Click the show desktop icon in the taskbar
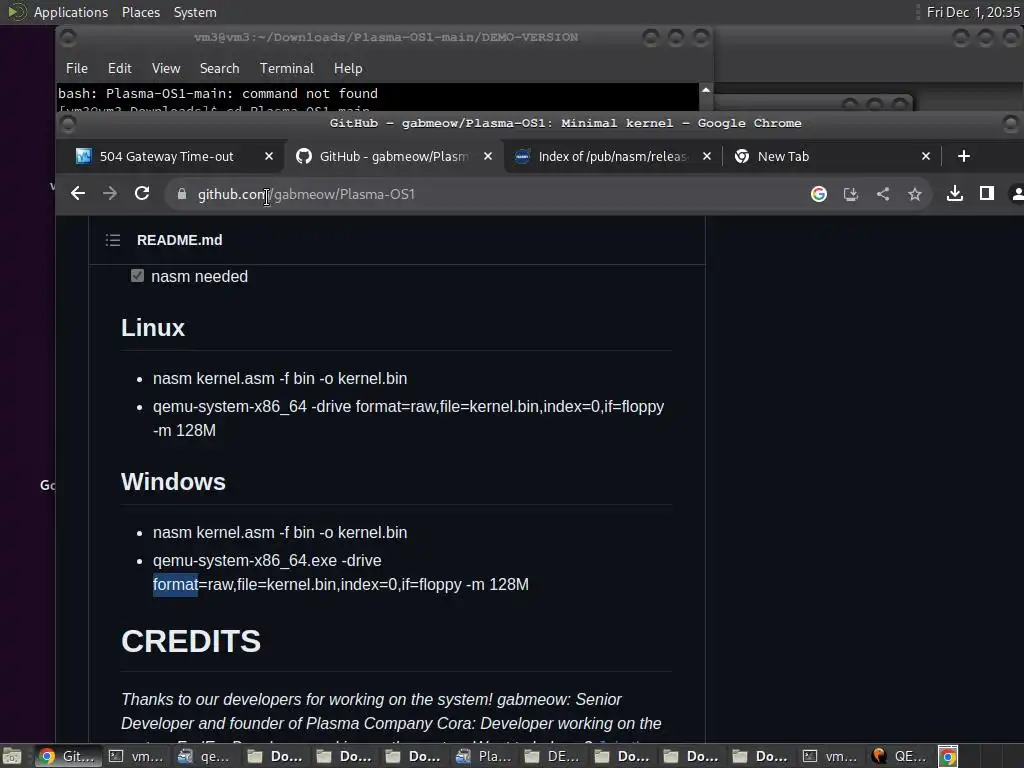The width and height of the screenshot is (1024, 768). pos(12,756)
